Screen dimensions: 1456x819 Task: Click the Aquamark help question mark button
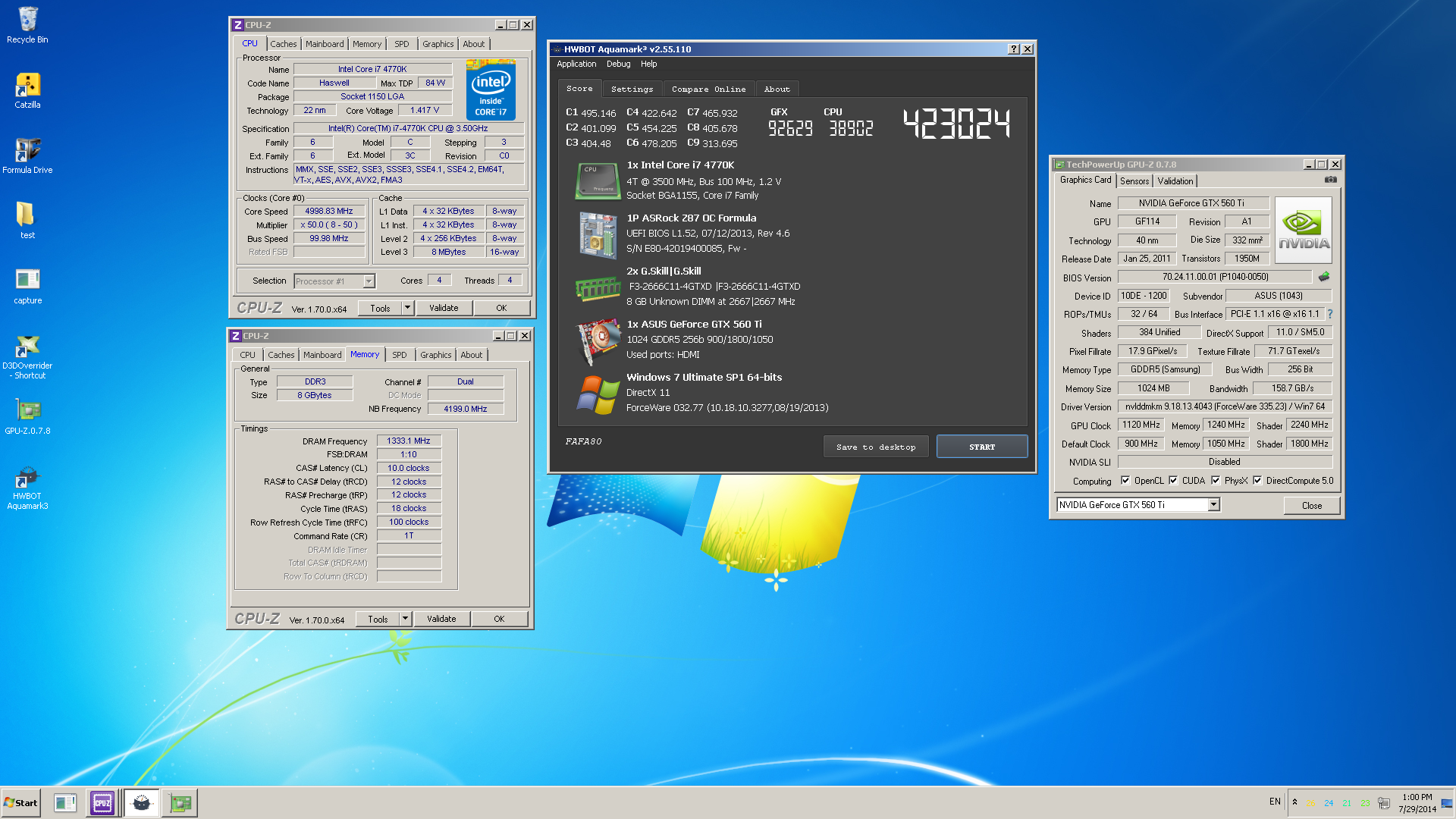(1014, 49)
